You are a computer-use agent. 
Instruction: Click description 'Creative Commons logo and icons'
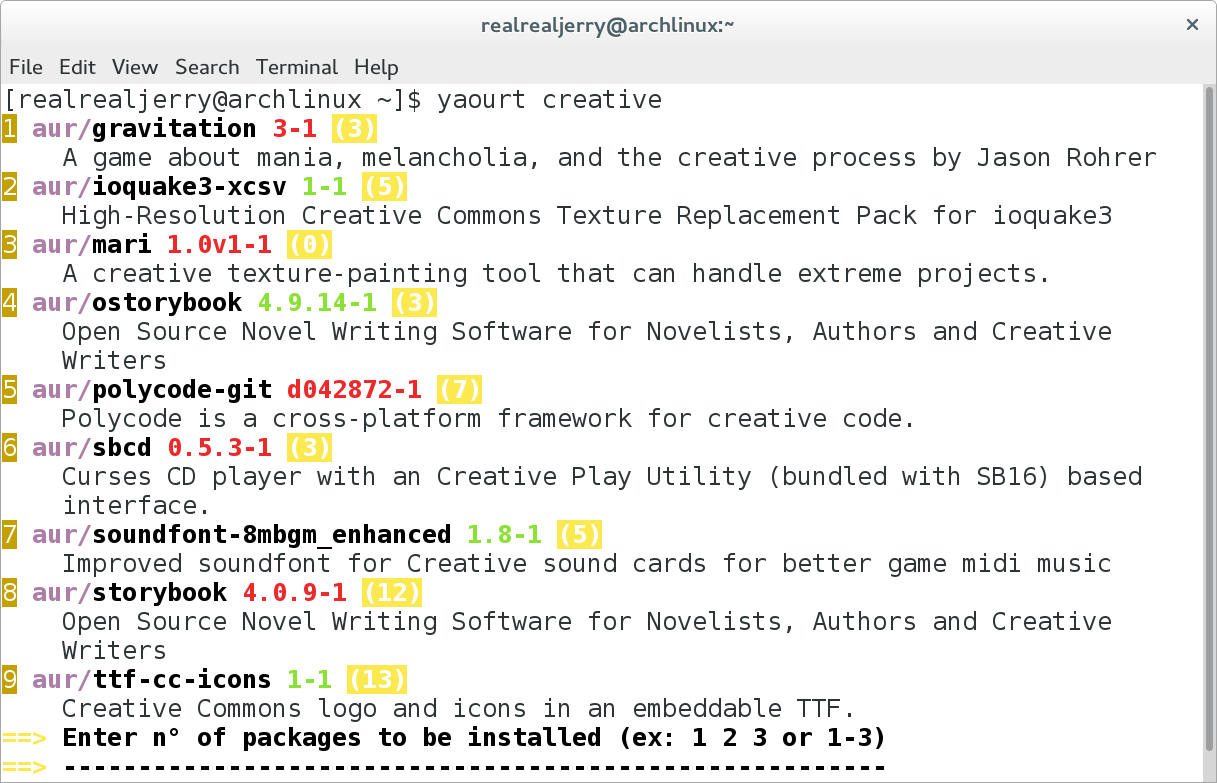click(x=459, y=709)
